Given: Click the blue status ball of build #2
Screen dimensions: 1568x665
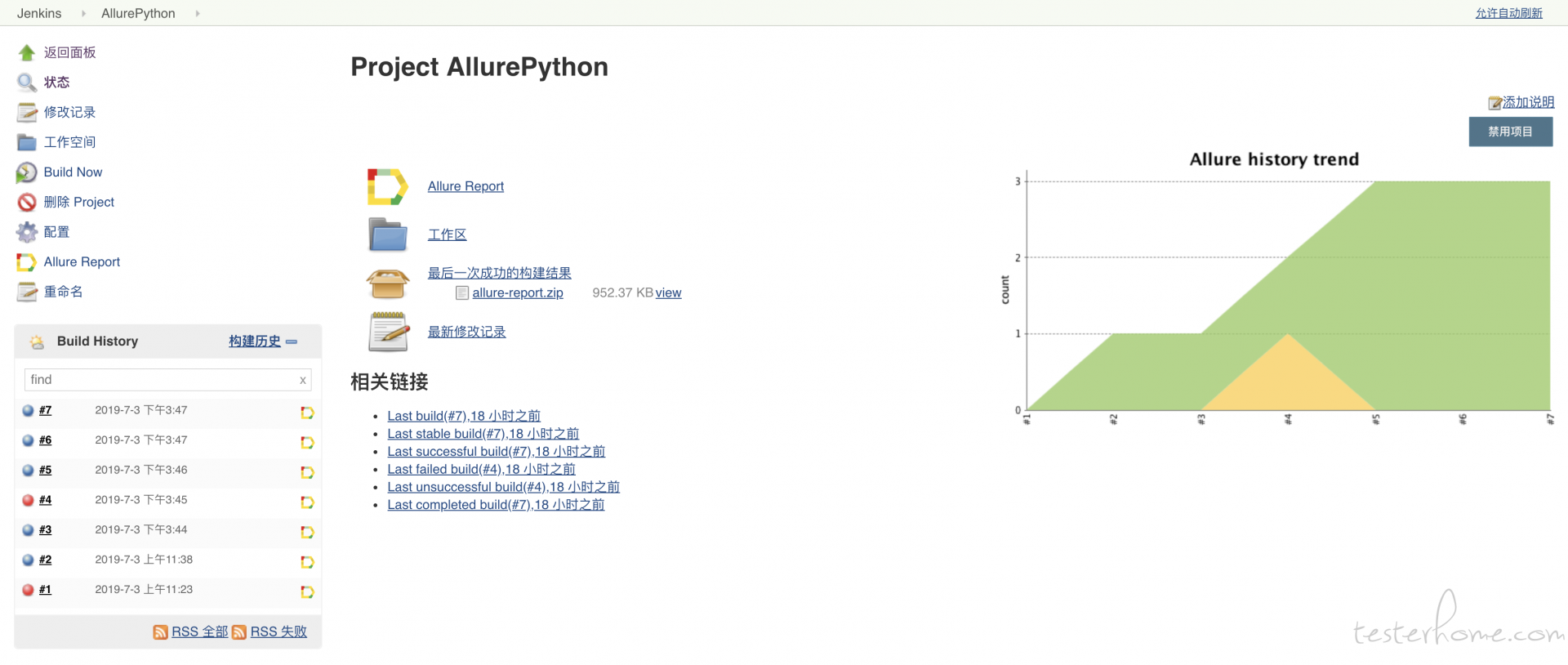Looking at the screenshot, I should 28,560.
